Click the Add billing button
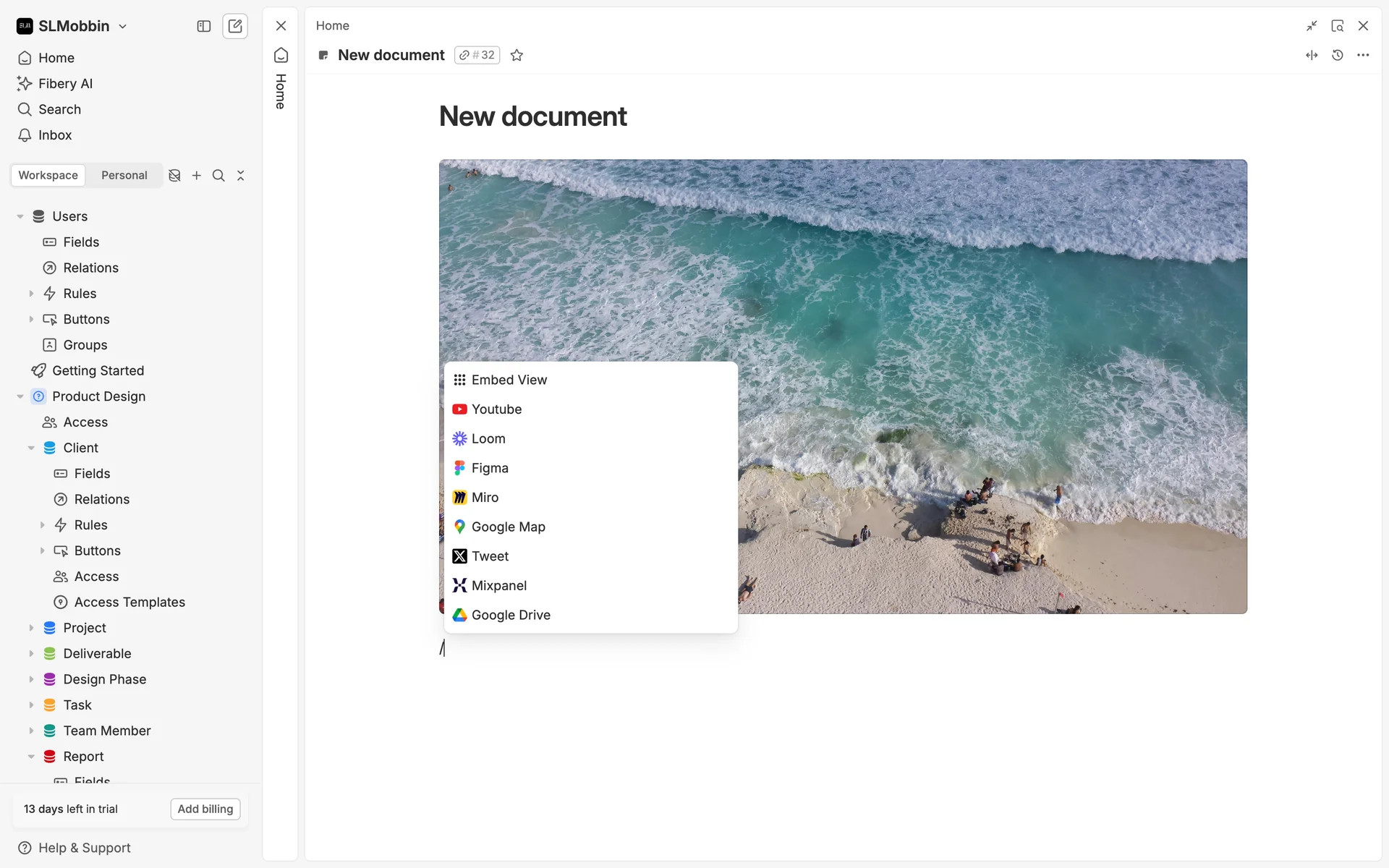The height and width of the screenshot is (868, 1389). point(205,809)
